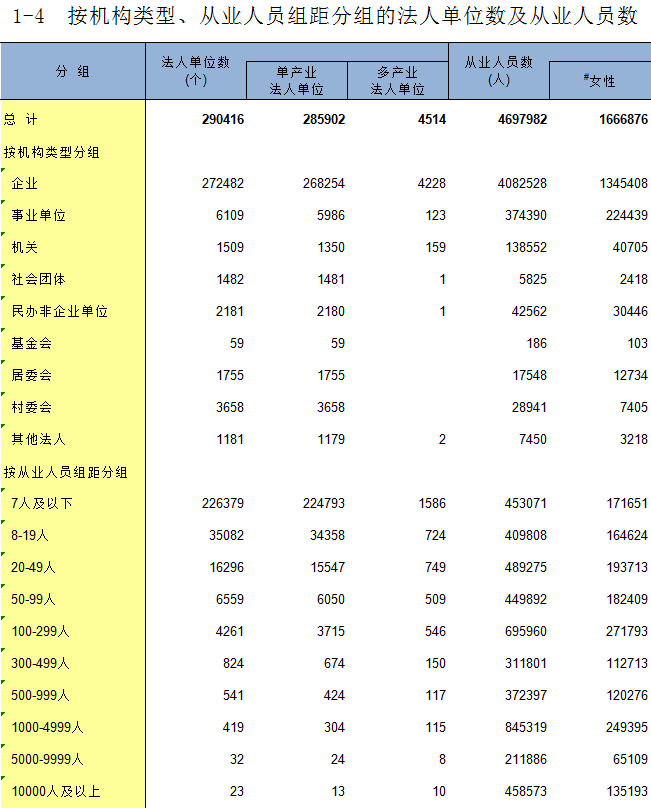The height and width of the screenshot is (808, 651).
Task: Click the #女性 column header
Action: [600, 80]
